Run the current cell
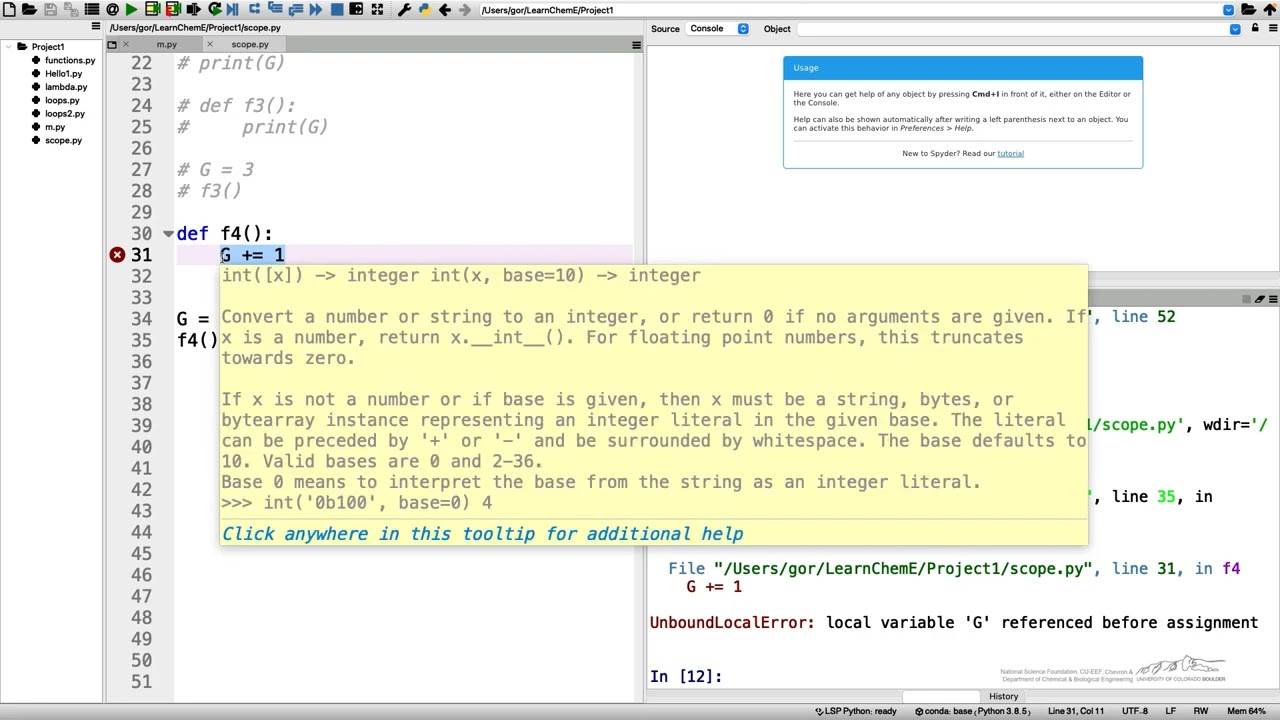 [152, 10]
